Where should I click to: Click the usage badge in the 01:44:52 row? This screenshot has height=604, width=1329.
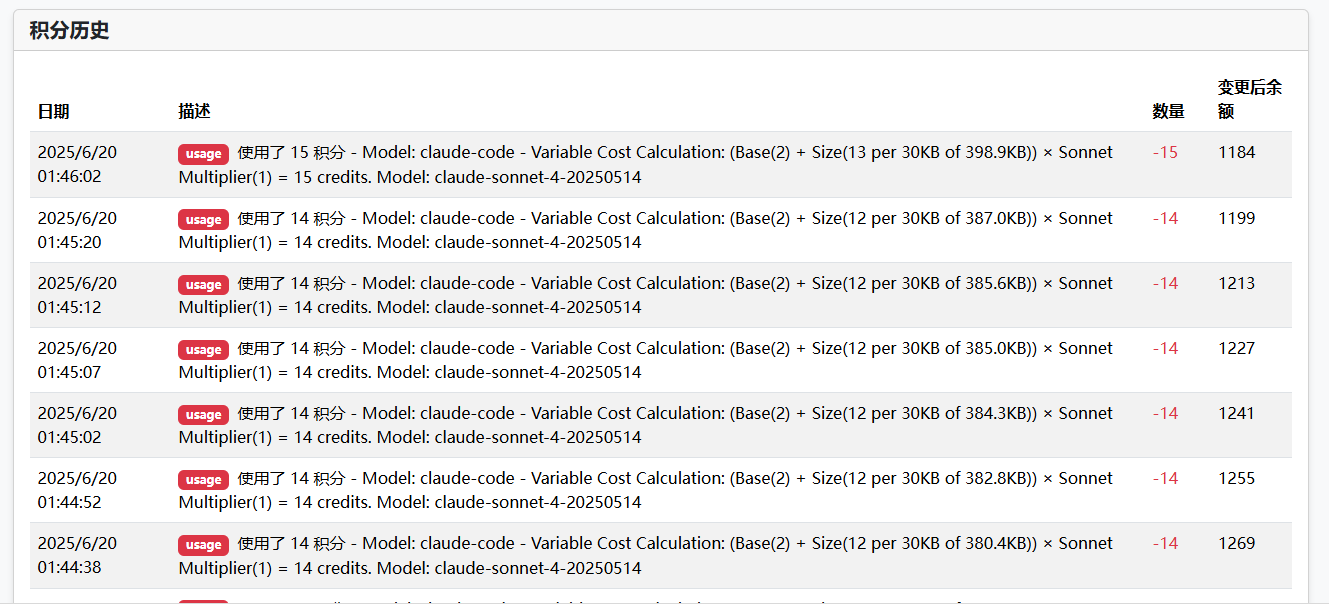[x=203, y=479]
